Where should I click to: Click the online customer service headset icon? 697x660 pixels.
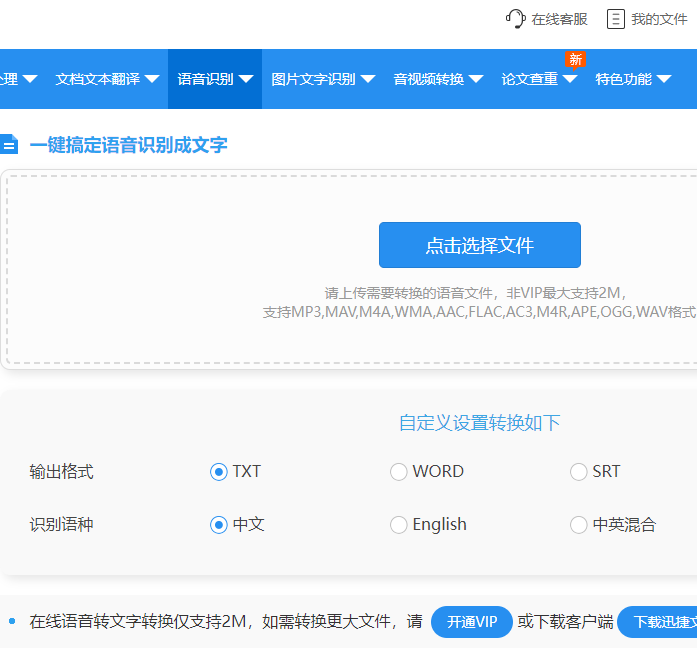(515, 19)
